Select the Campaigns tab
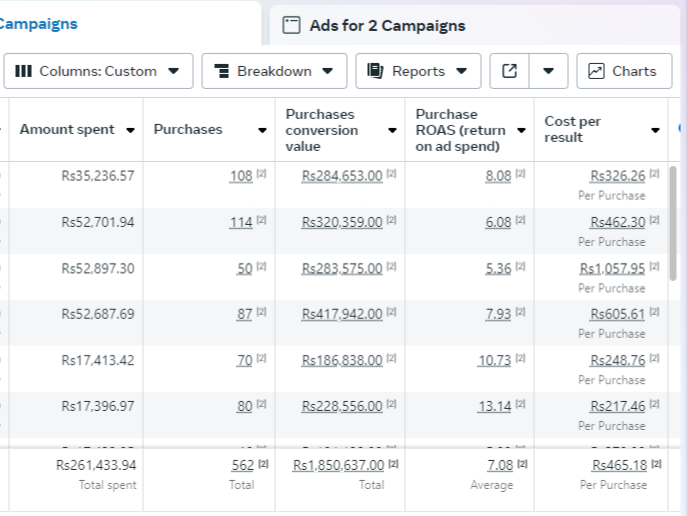The width and height of the screenshot is (688, 516). point(40,23)
